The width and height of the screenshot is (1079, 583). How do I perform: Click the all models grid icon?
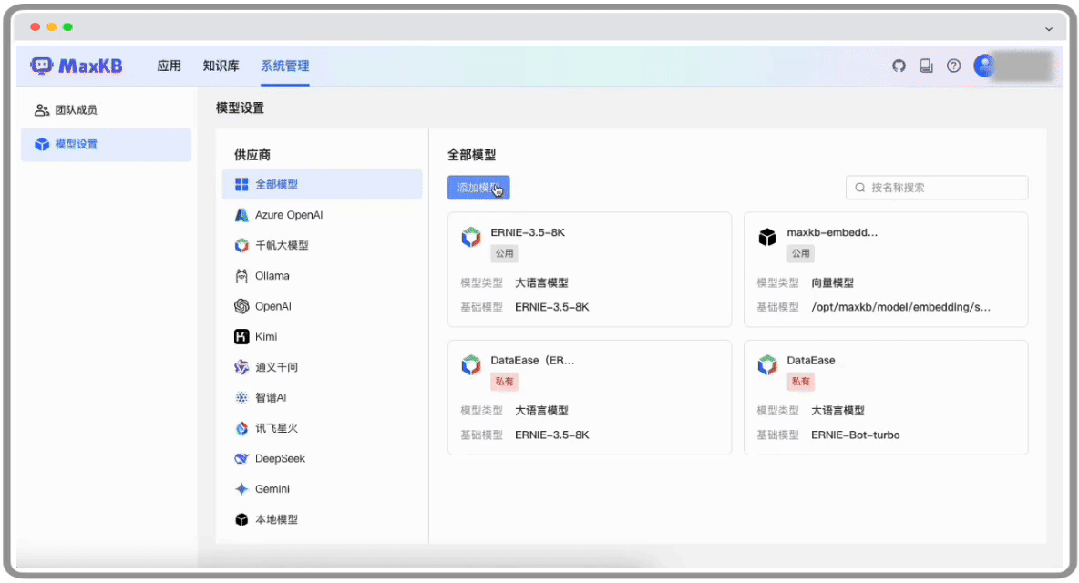(242, 184)
